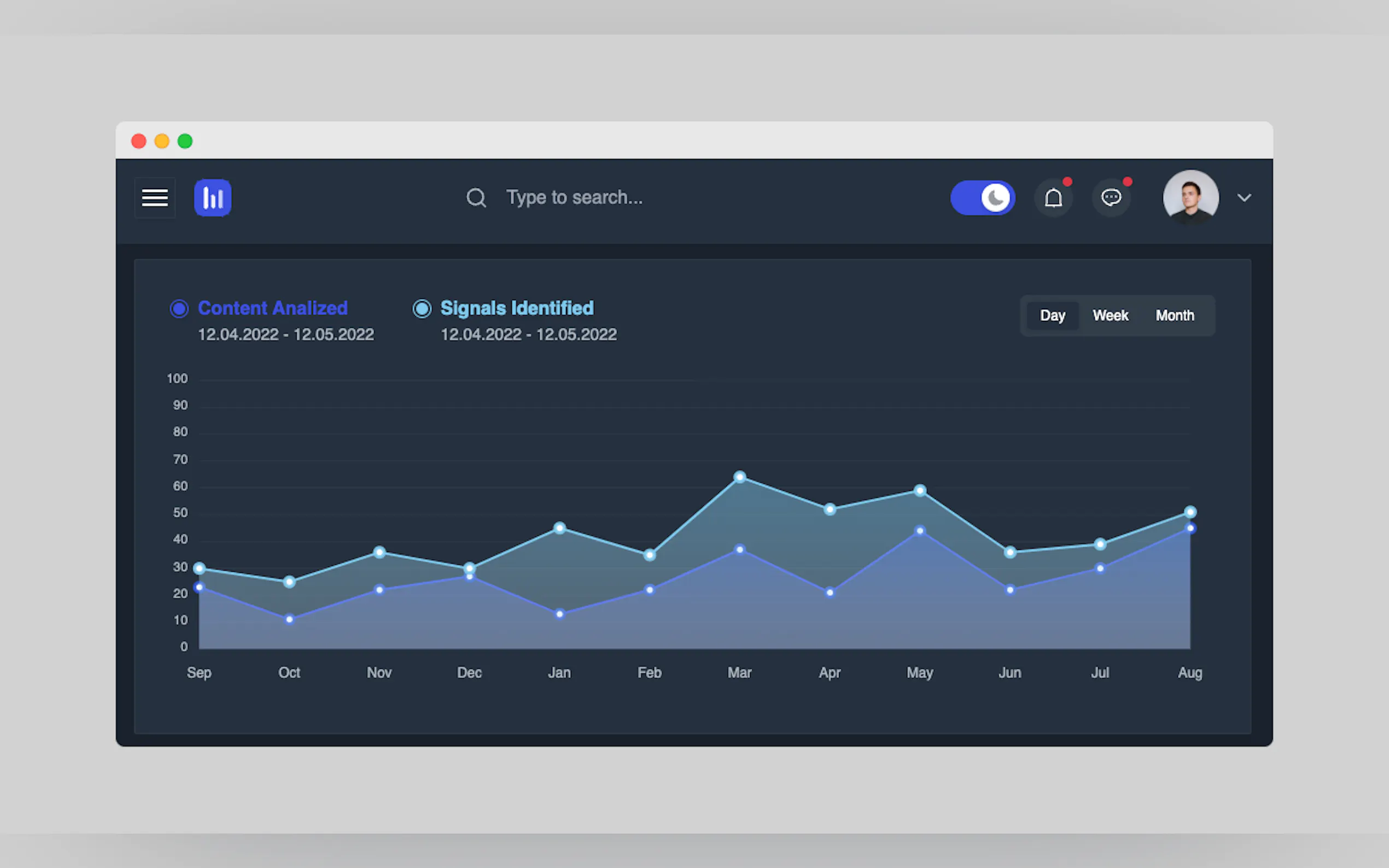Switch to the Week view
This screenshot has width=1389, height=868.
pos(1110,315)
